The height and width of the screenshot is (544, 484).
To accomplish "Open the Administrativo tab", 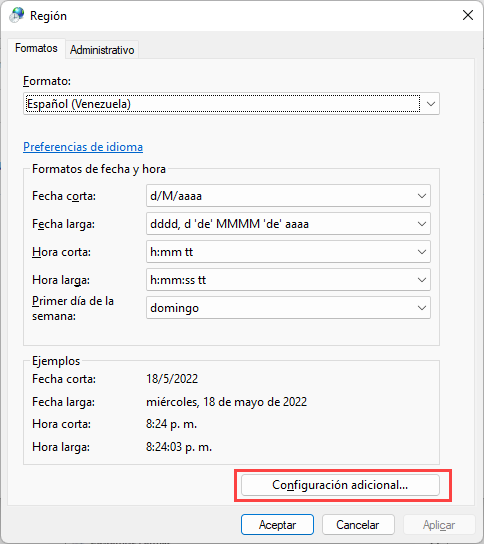I will pos(102,50).
